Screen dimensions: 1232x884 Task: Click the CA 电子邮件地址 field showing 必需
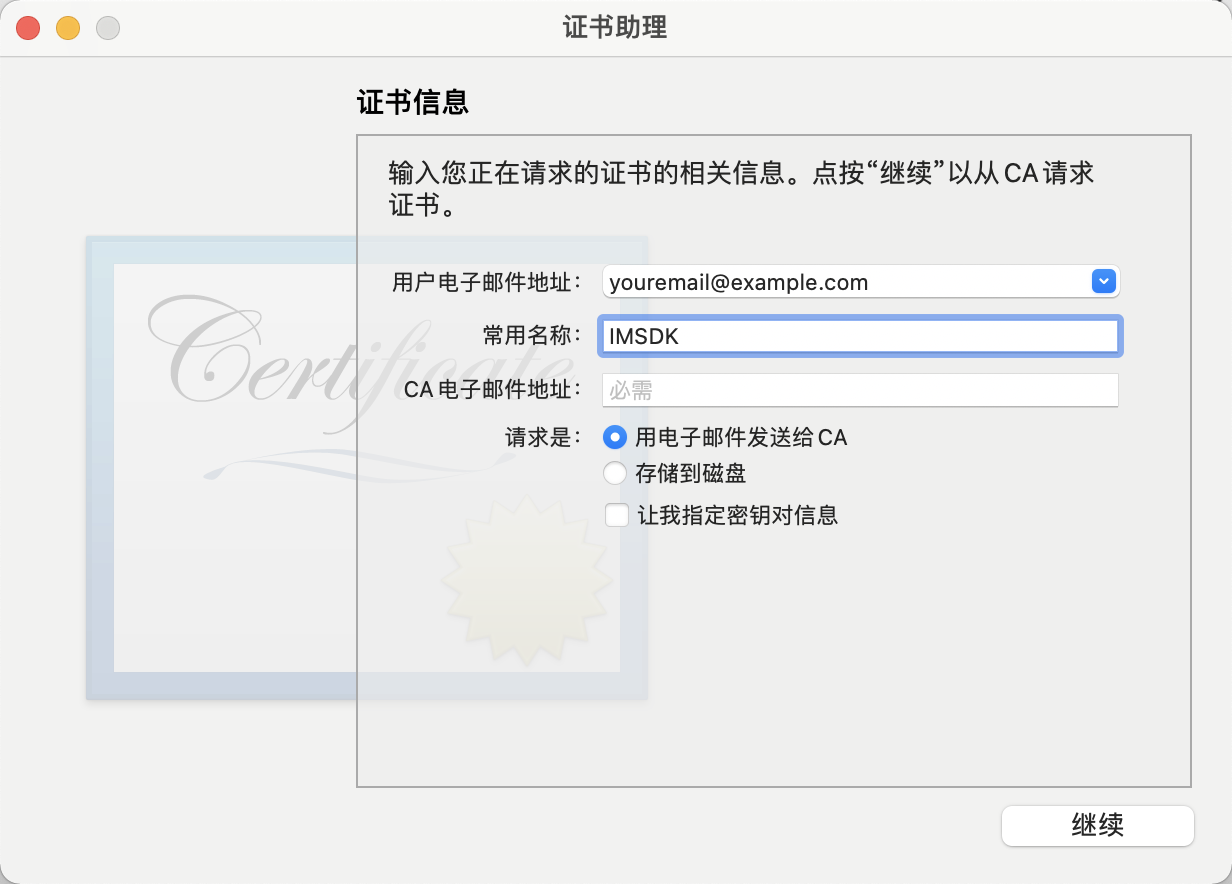860,390
